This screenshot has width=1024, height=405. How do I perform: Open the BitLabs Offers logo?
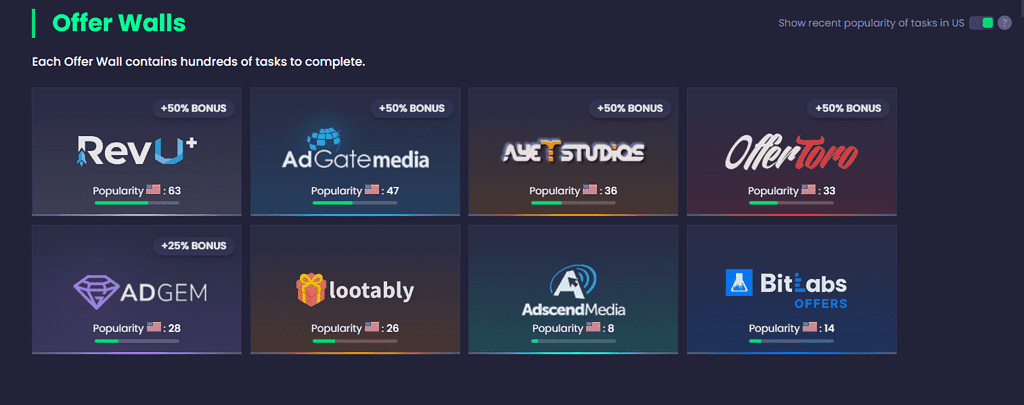(x=786, y=289)
